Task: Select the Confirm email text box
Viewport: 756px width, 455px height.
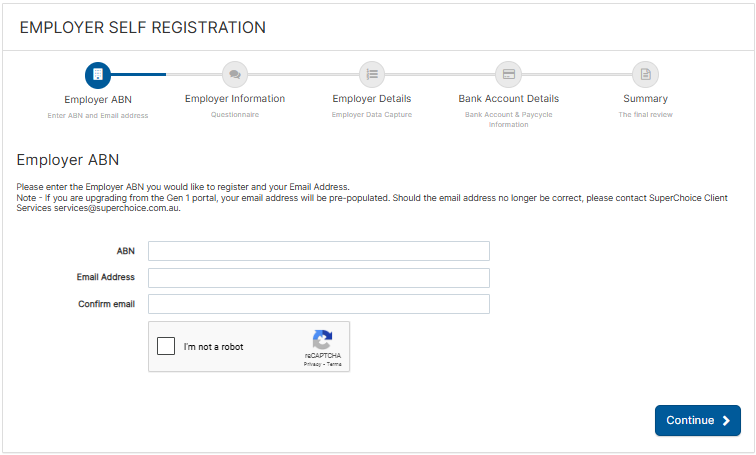Action: pos(319,304)
